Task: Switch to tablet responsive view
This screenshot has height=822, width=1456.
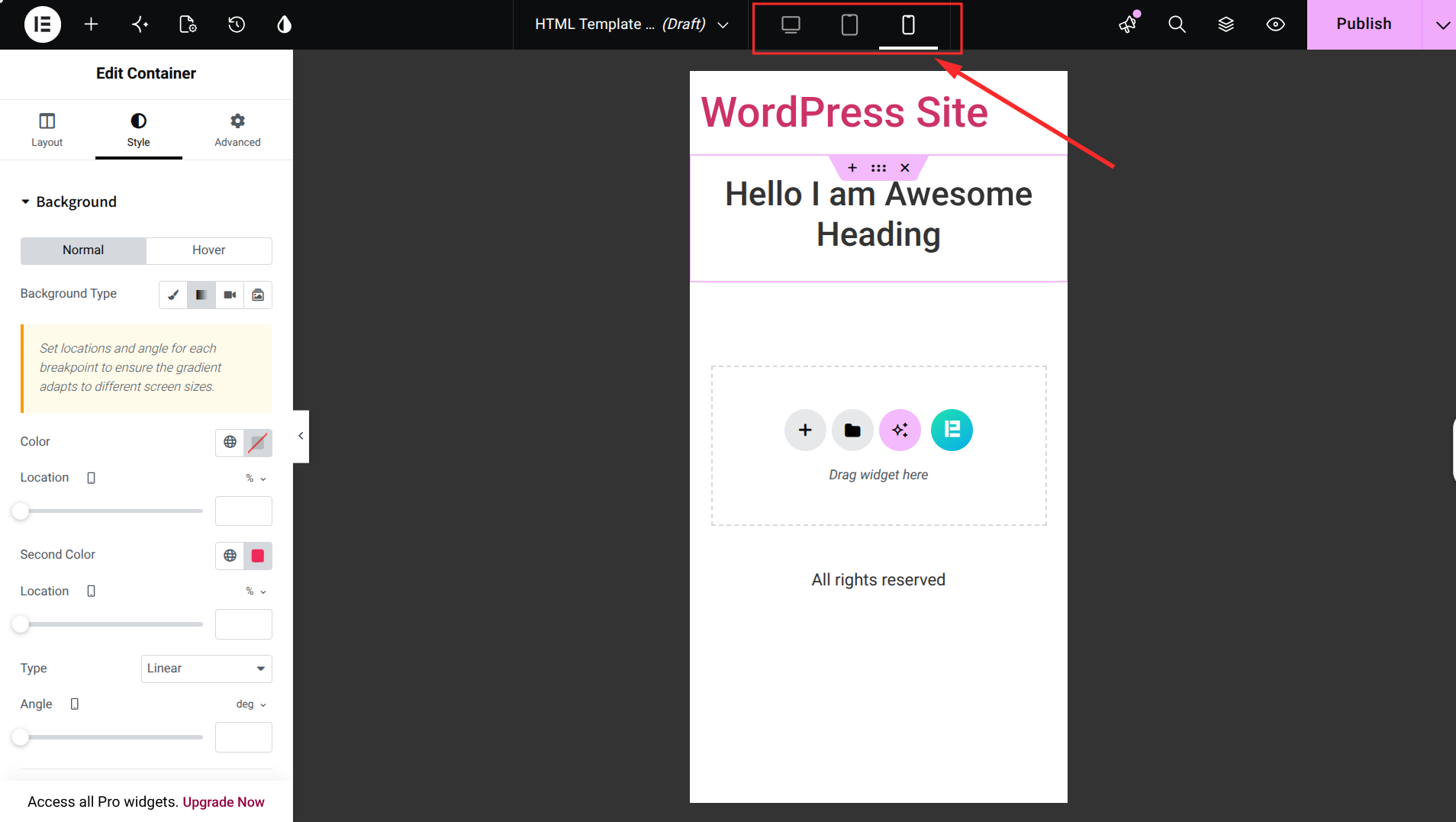Action: click(x=849, y=24)
